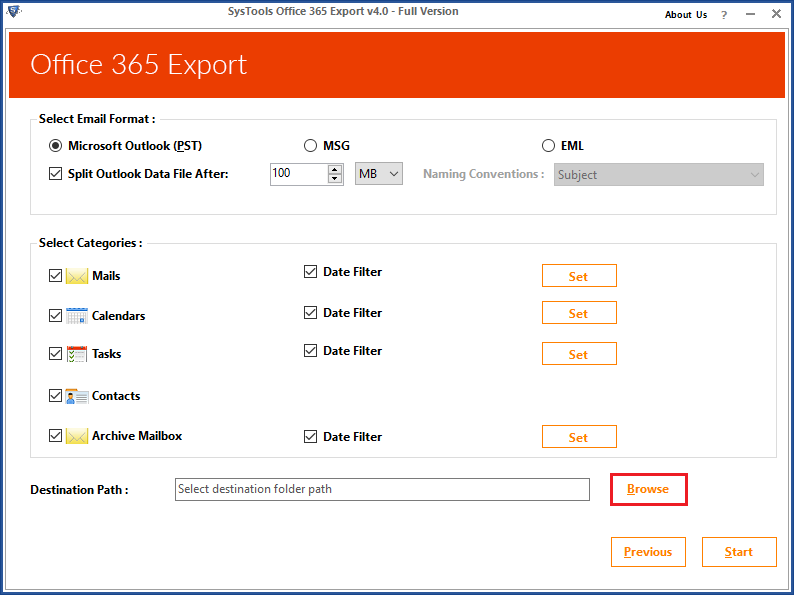Click the Mails envelope icon
794x595 pixels.
coord(76,276)
